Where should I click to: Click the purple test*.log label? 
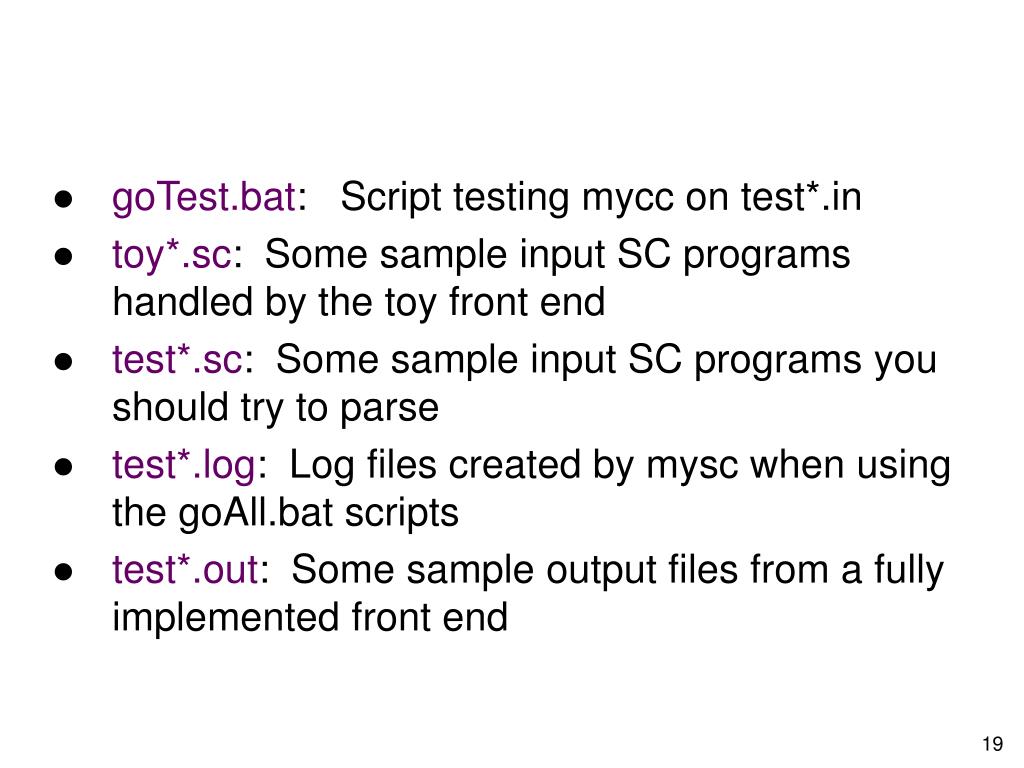(184, 464)
